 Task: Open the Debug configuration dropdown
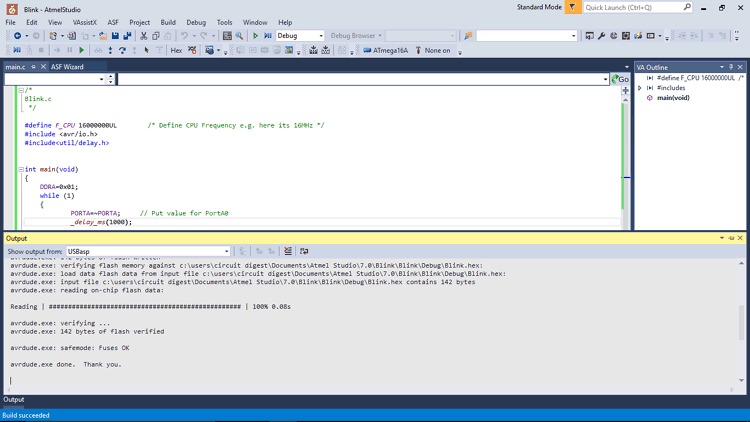click(x=321, y=36)
